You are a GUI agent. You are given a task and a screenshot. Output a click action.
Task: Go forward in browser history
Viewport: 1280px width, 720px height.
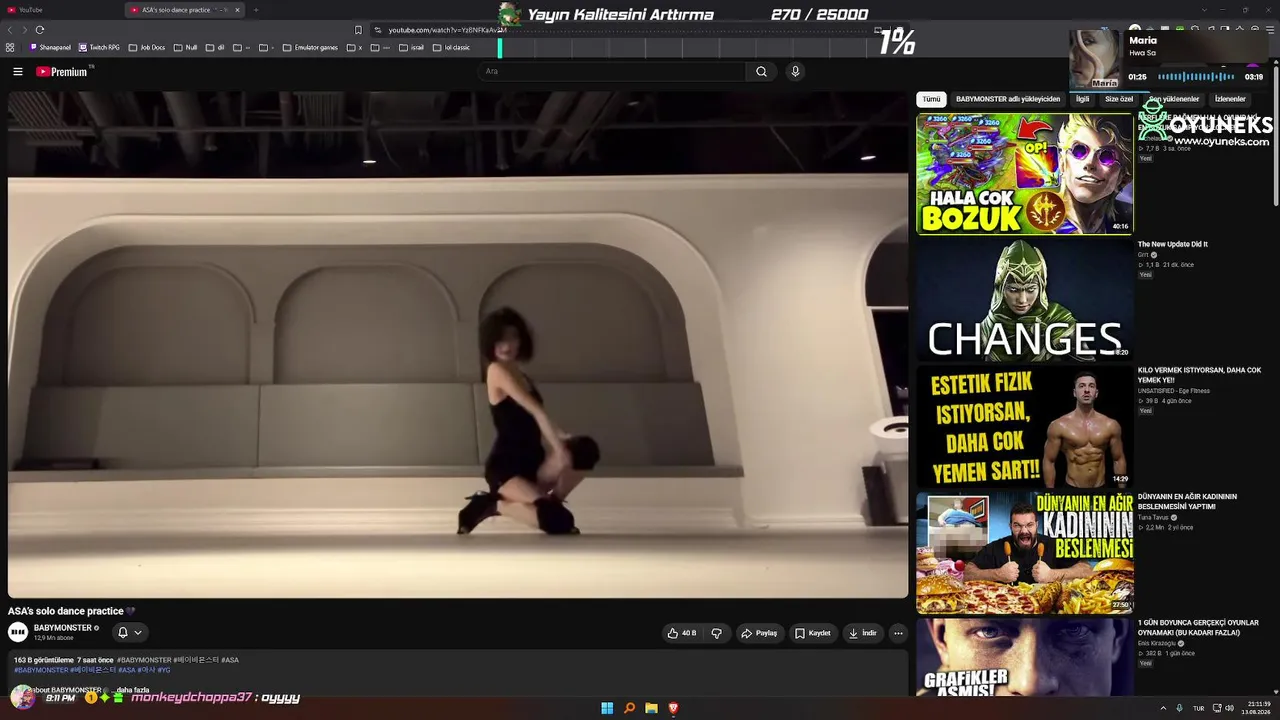(24, 30)
